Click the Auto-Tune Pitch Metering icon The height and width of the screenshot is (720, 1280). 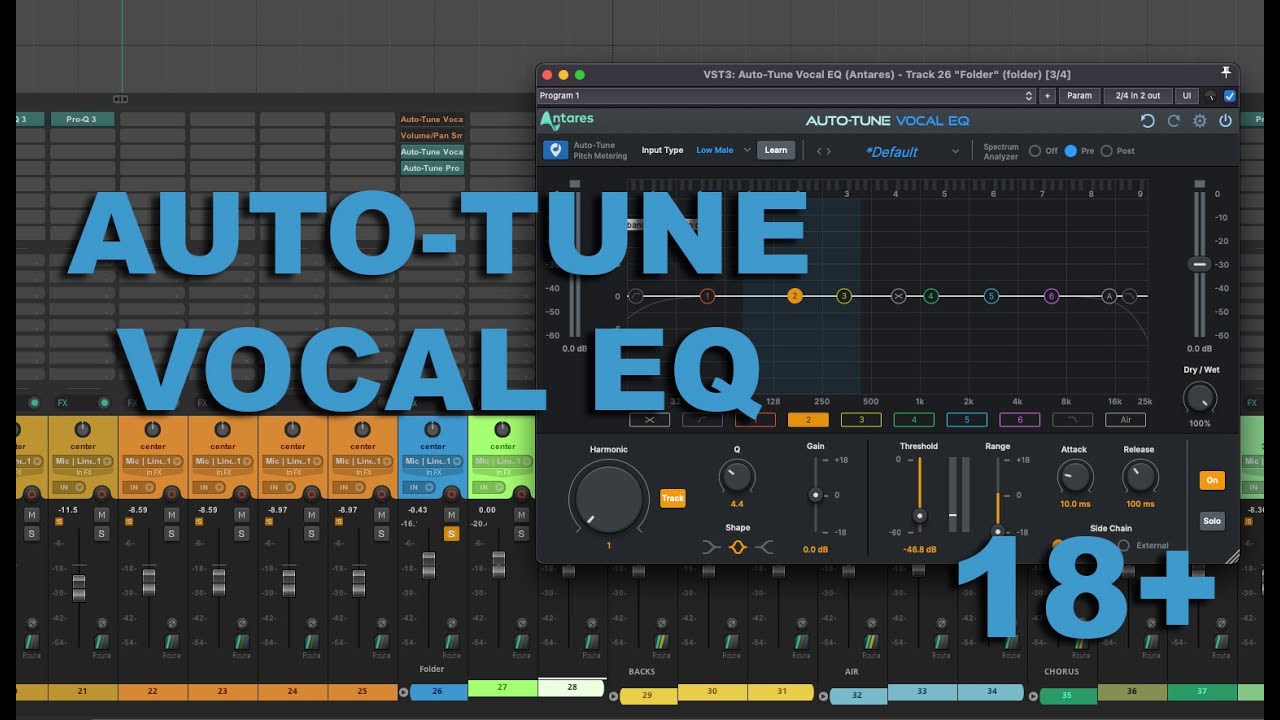(x=556, y=150)
